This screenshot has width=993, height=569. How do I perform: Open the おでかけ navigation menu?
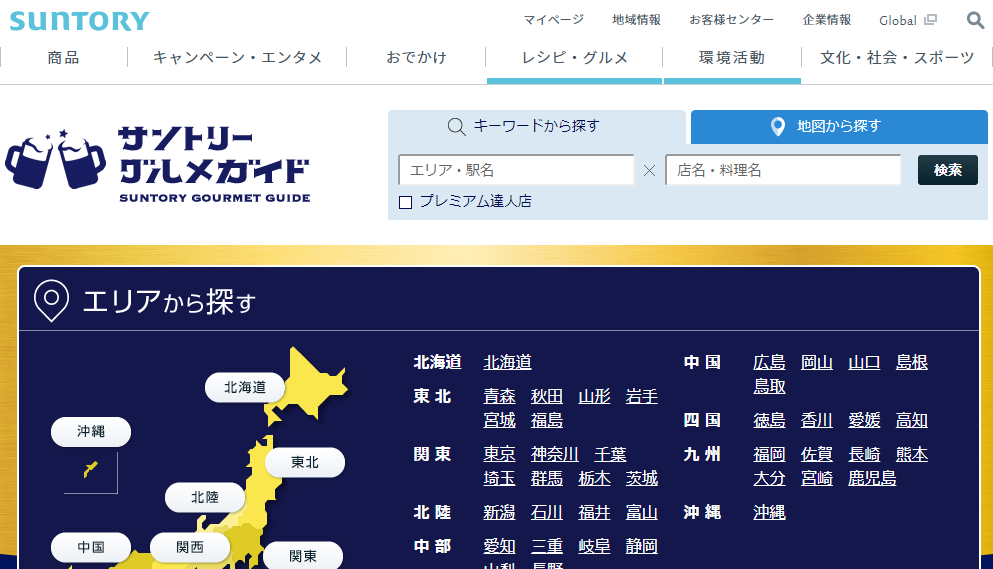[416, 58]
